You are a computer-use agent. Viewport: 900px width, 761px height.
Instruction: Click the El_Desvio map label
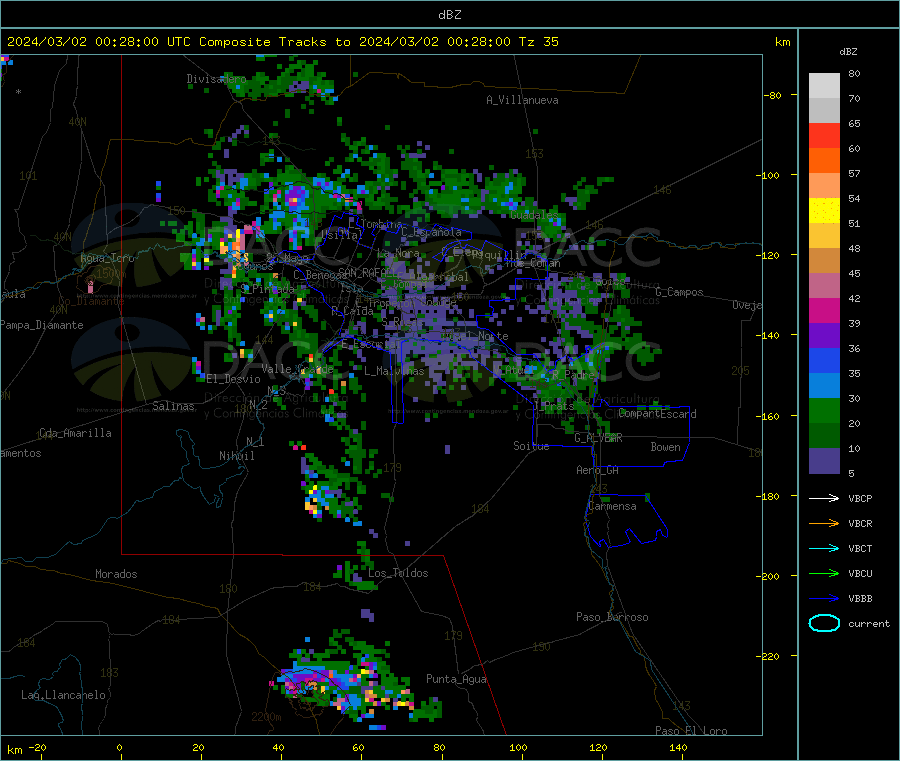point(234,379)
